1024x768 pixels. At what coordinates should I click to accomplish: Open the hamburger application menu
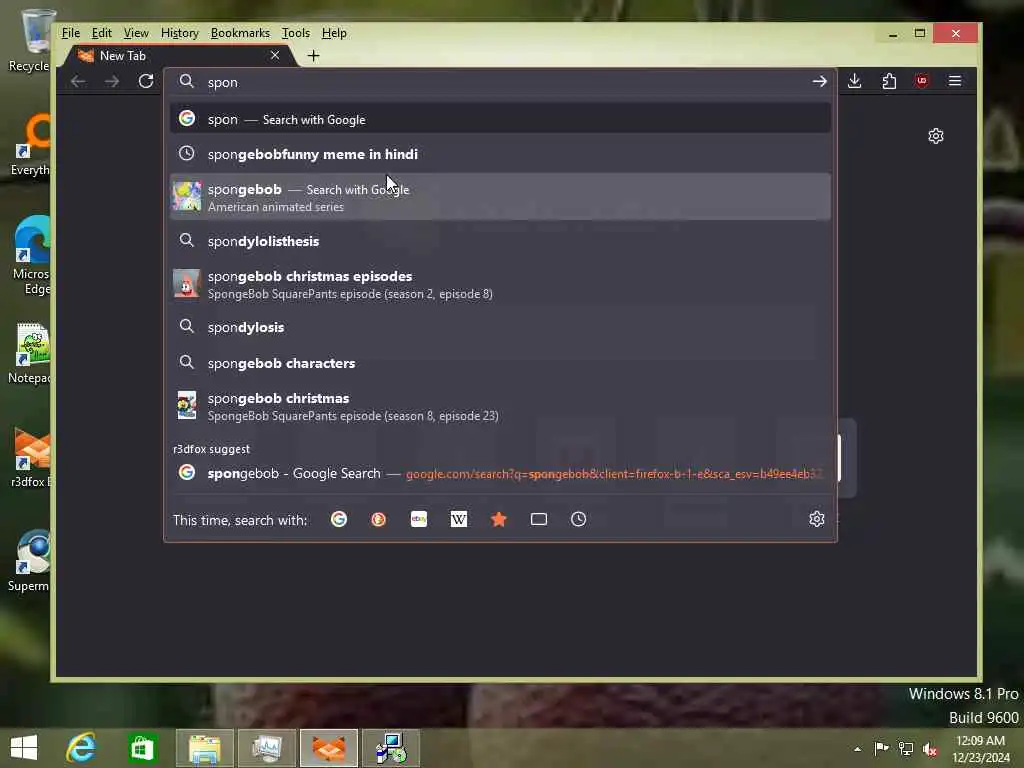click(955, 81)
